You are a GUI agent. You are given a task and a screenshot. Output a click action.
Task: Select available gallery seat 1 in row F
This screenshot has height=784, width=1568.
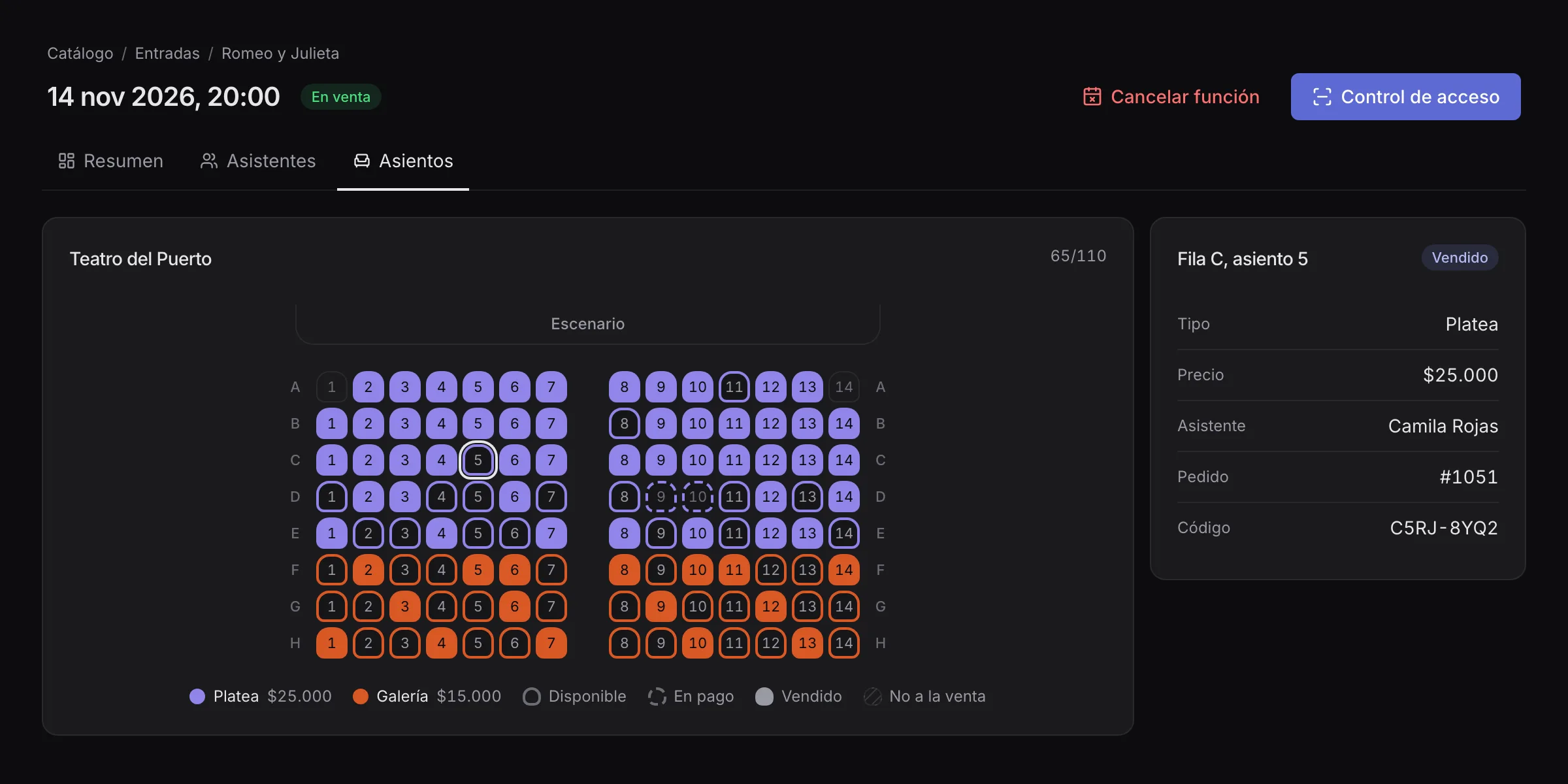click(x=332, y=570)
